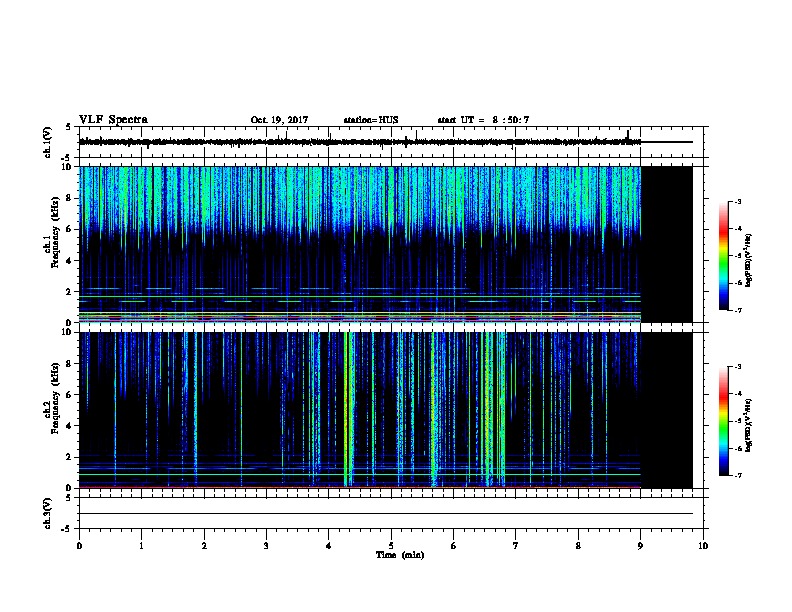This screenshot has width=792, height=612.
Task: Click the black no-data block in ch.2 spectrogram
Action: pos(667,410)
